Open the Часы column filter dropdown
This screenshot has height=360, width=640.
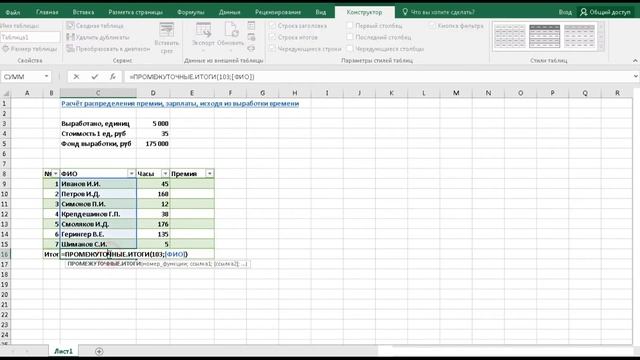165,173
